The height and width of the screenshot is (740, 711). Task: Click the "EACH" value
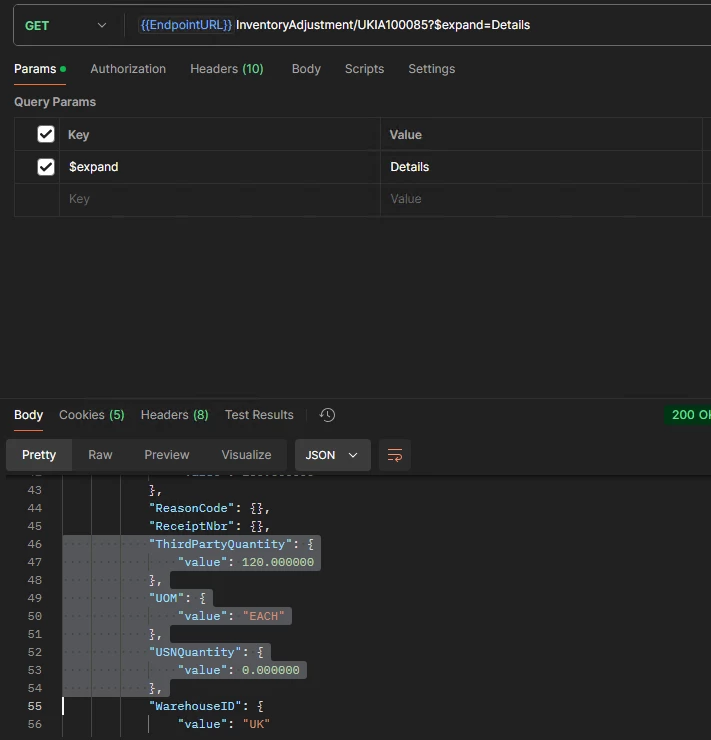point(263,616)
